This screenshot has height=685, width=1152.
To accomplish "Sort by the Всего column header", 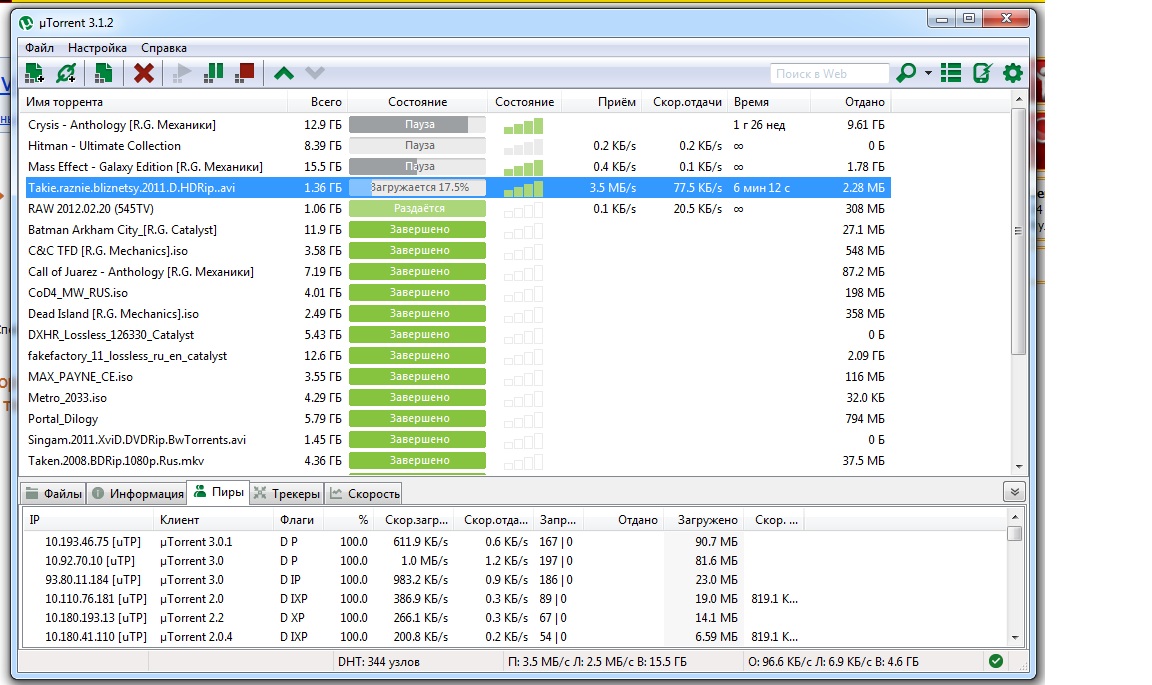I will (317, 101).
